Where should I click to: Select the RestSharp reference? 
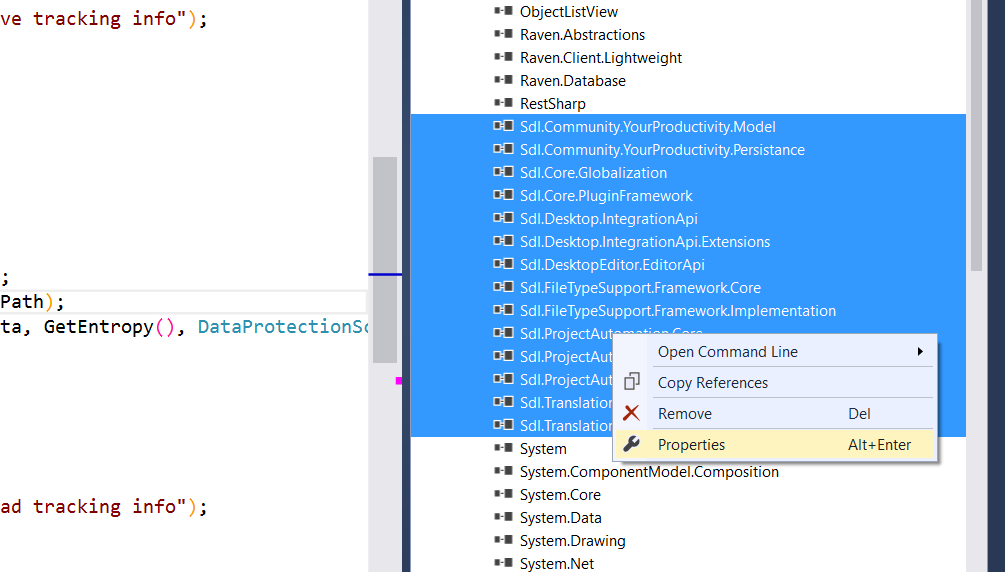[x=552, y=104]
